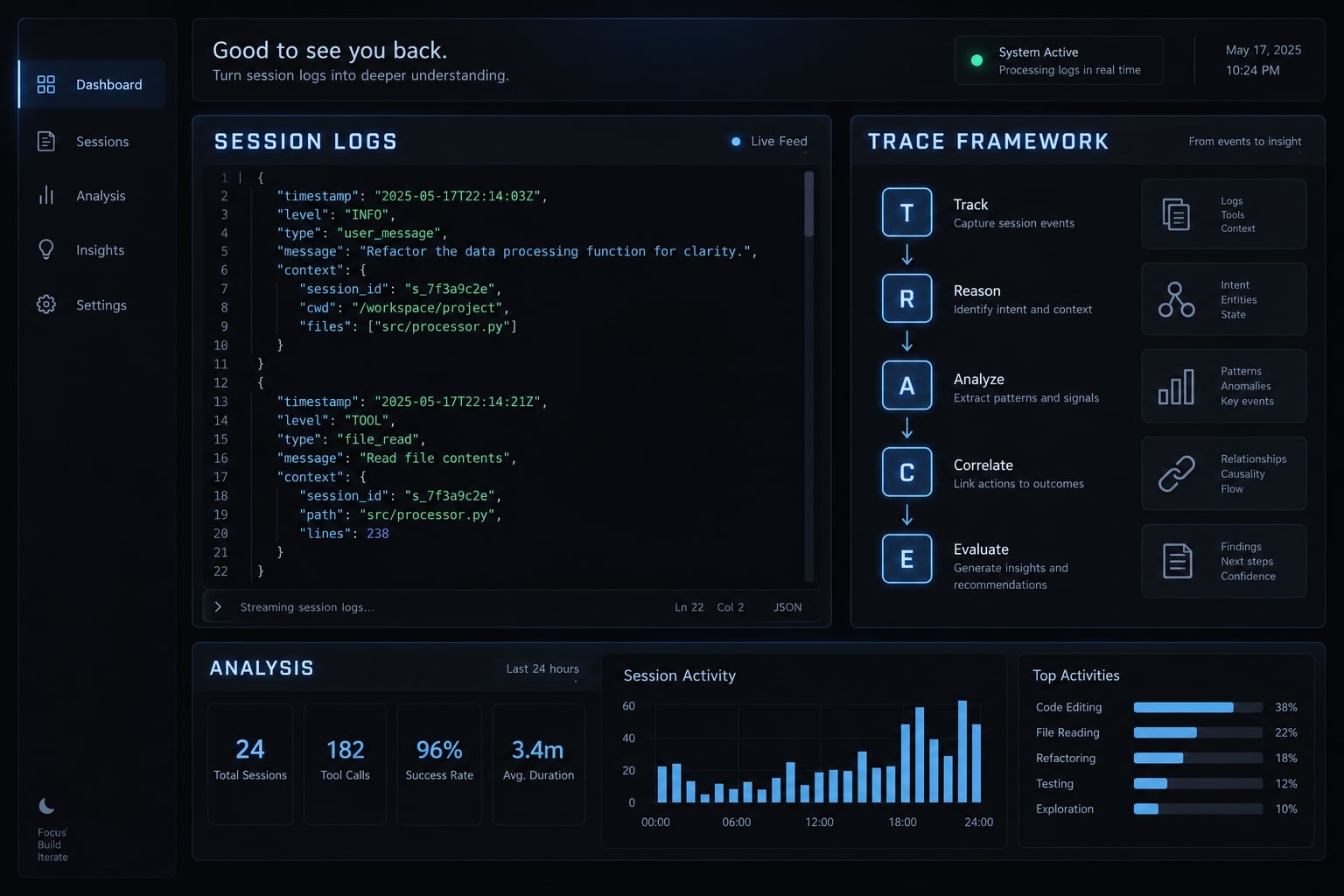The image size is (1344, 896).
Task: Click the Insights lightbulb icon
Action: (x=46, y=249)
